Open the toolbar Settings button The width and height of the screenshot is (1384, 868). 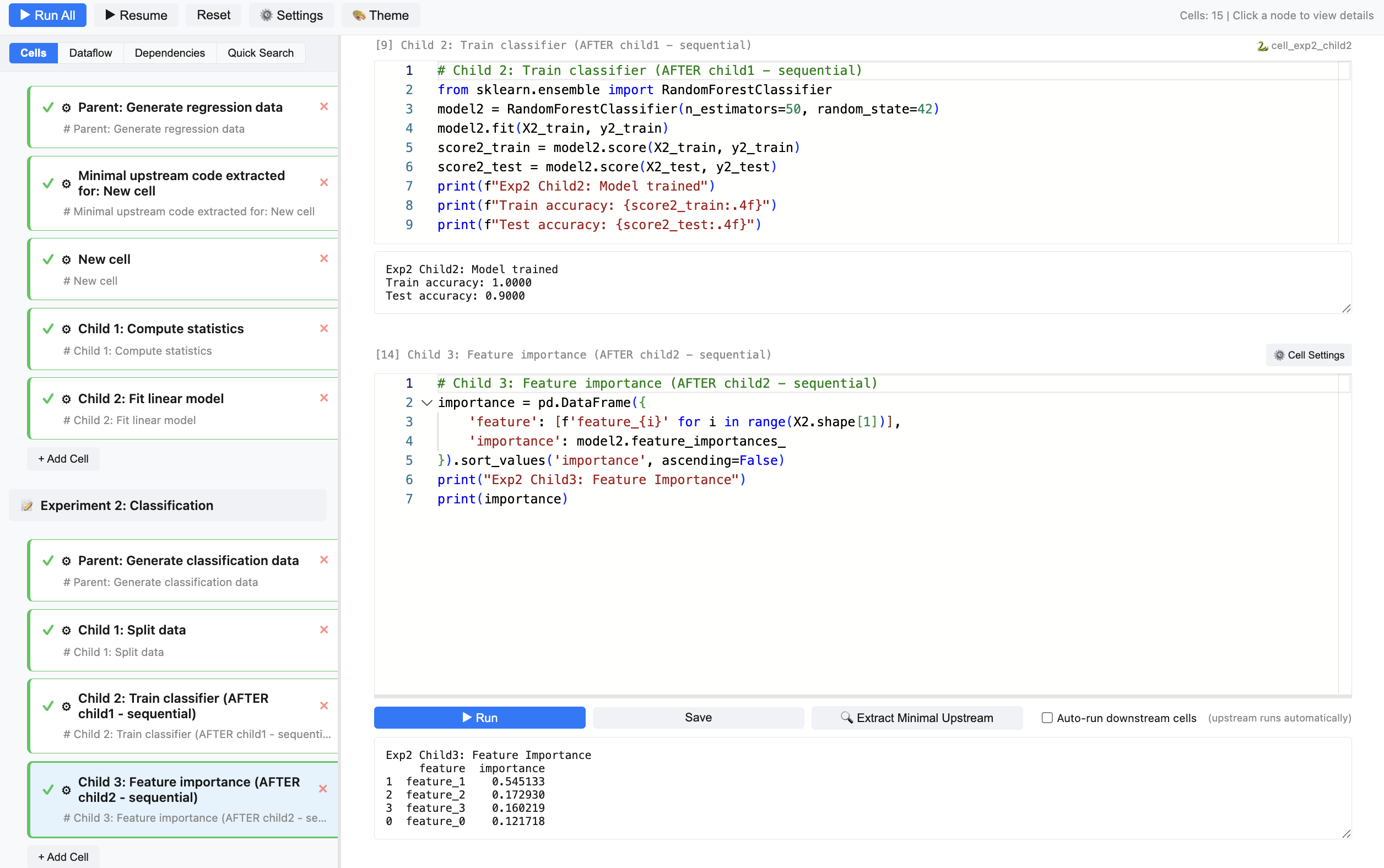coord(291,15)
